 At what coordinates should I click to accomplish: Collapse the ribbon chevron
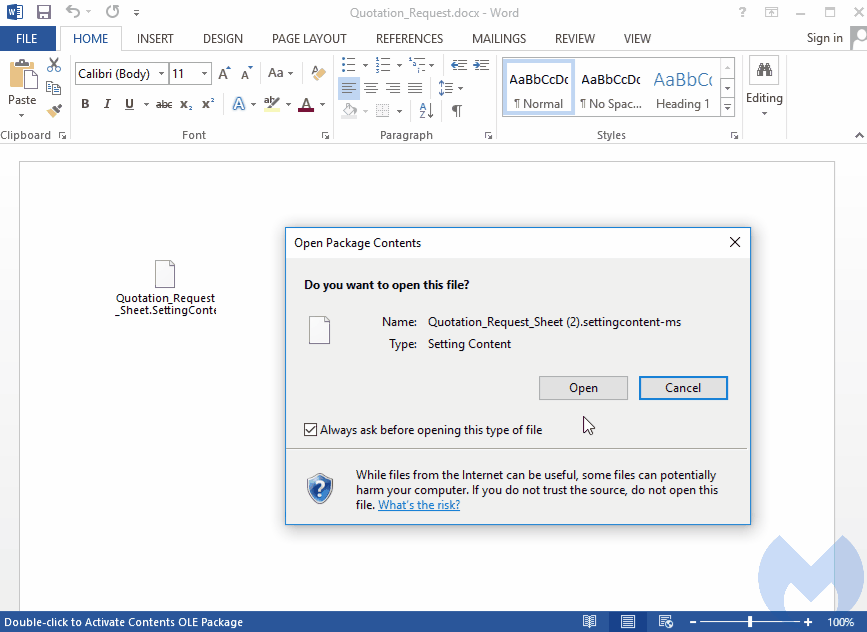pos(858,135)
